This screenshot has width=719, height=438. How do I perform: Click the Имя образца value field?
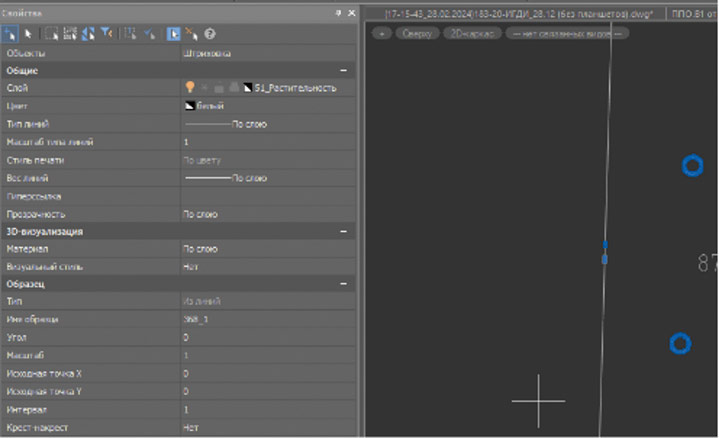(269, 319)
